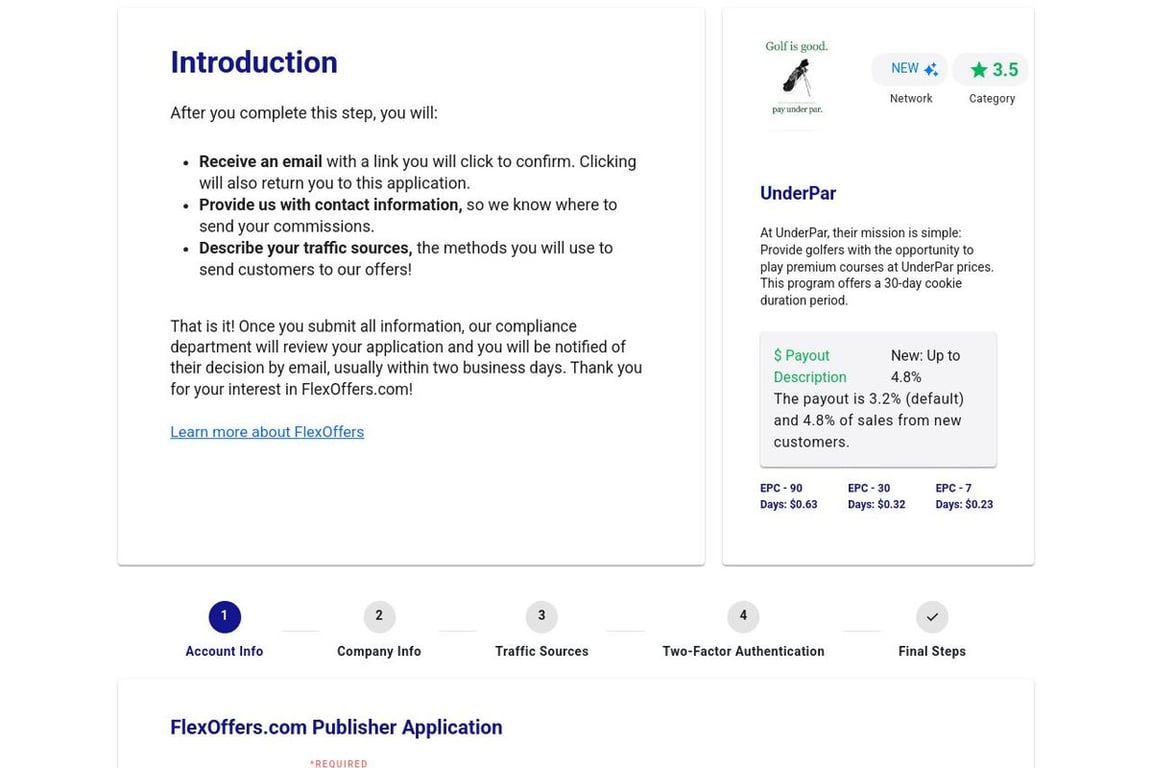Click the payout is 3.2% (default) description
This screenshot has width=1152, height=768.
click(x=868, y=420)
